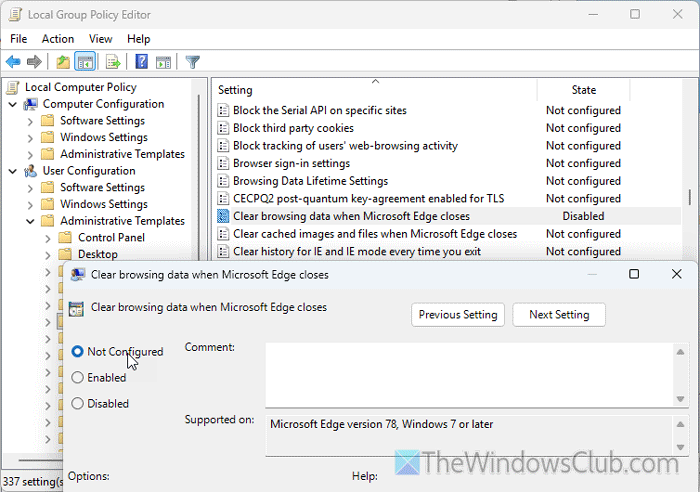The width and height of the screenshot is (700, 492).
Task: Expand Software Settings under Computer Configuration
Action: click(x=30, y=121)
